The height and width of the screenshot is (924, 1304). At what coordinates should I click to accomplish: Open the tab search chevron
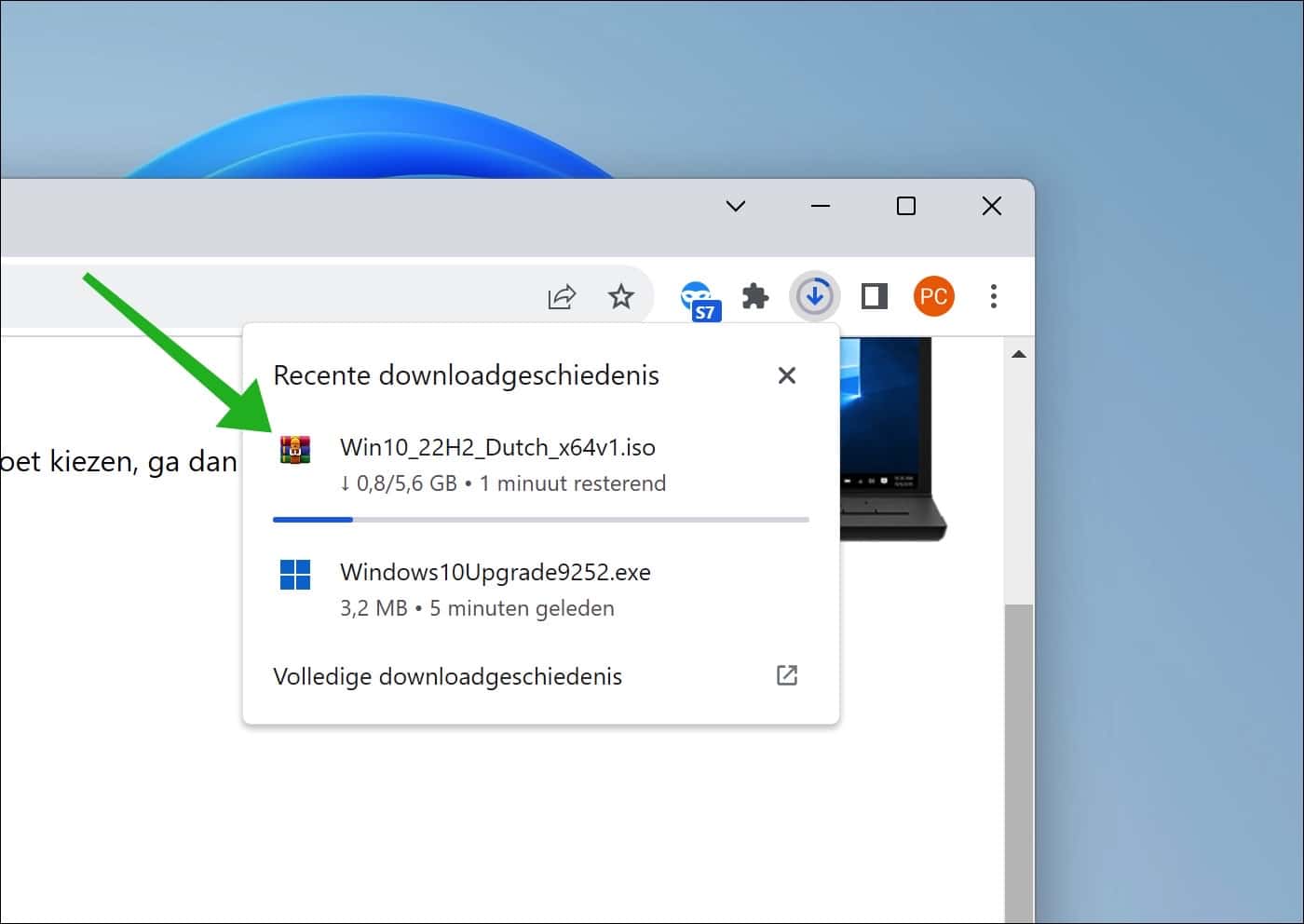pyautogui.click(x=735, y=206)
